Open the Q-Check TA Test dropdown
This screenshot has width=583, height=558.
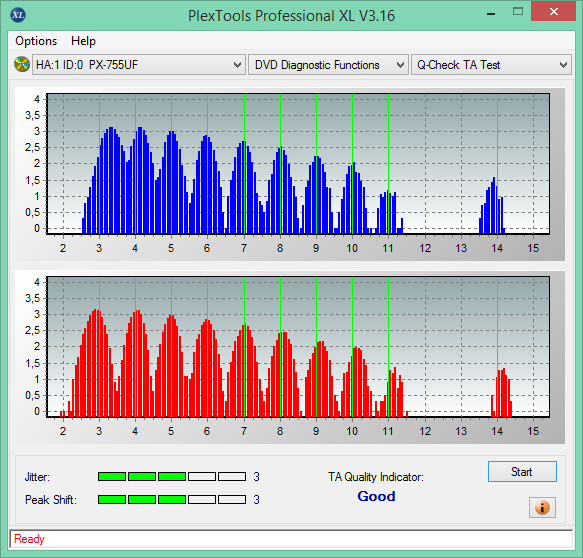click(491, 65)
